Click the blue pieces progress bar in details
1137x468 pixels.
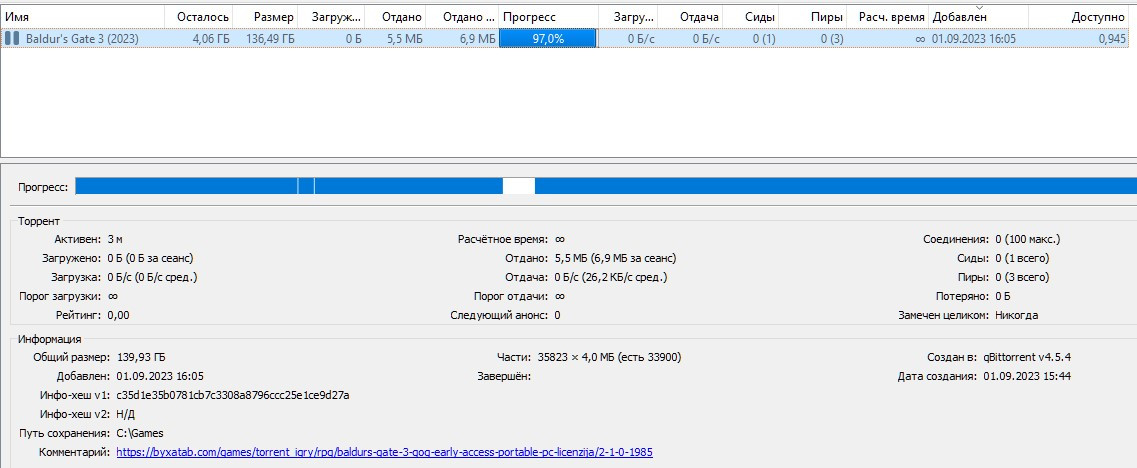click(800, 186)
